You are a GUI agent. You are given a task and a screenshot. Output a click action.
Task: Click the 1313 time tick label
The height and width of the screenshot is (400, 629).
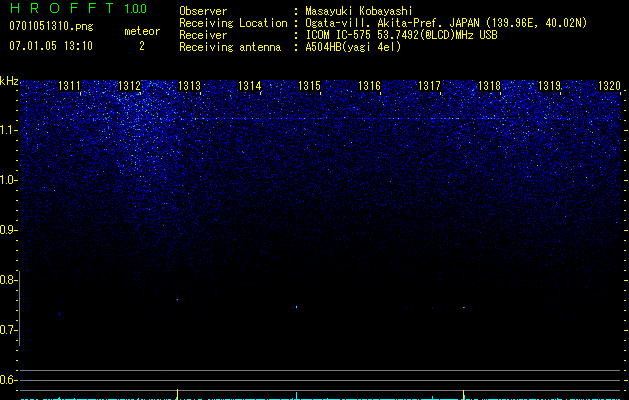(189, 86)
